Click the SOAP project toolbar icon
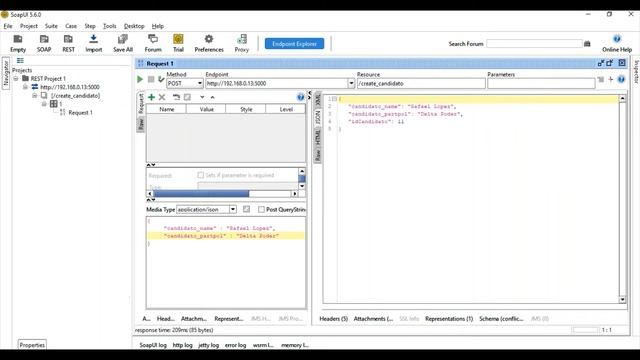This screenshot has width=640, height=360. click(44, 43)
